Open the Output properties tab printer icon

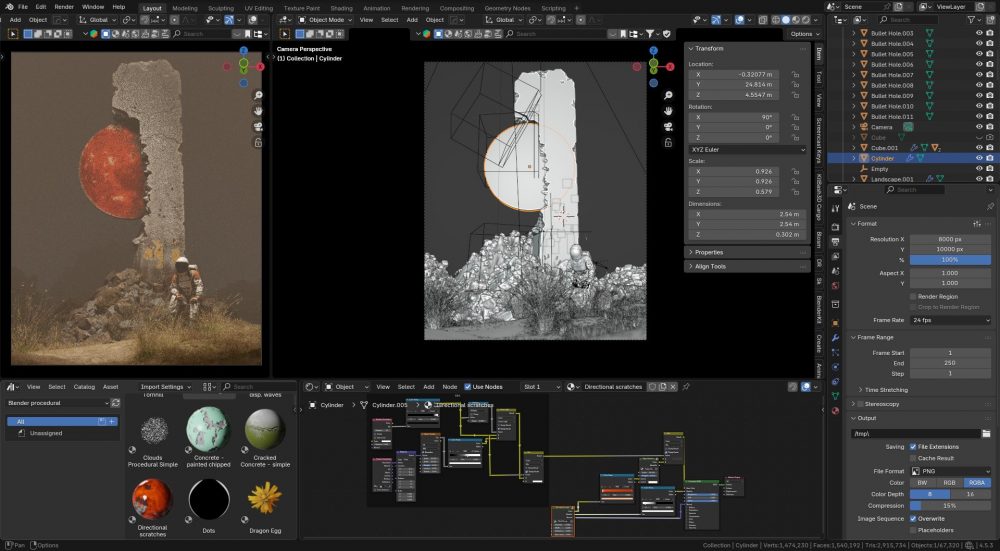click(835, 242)
